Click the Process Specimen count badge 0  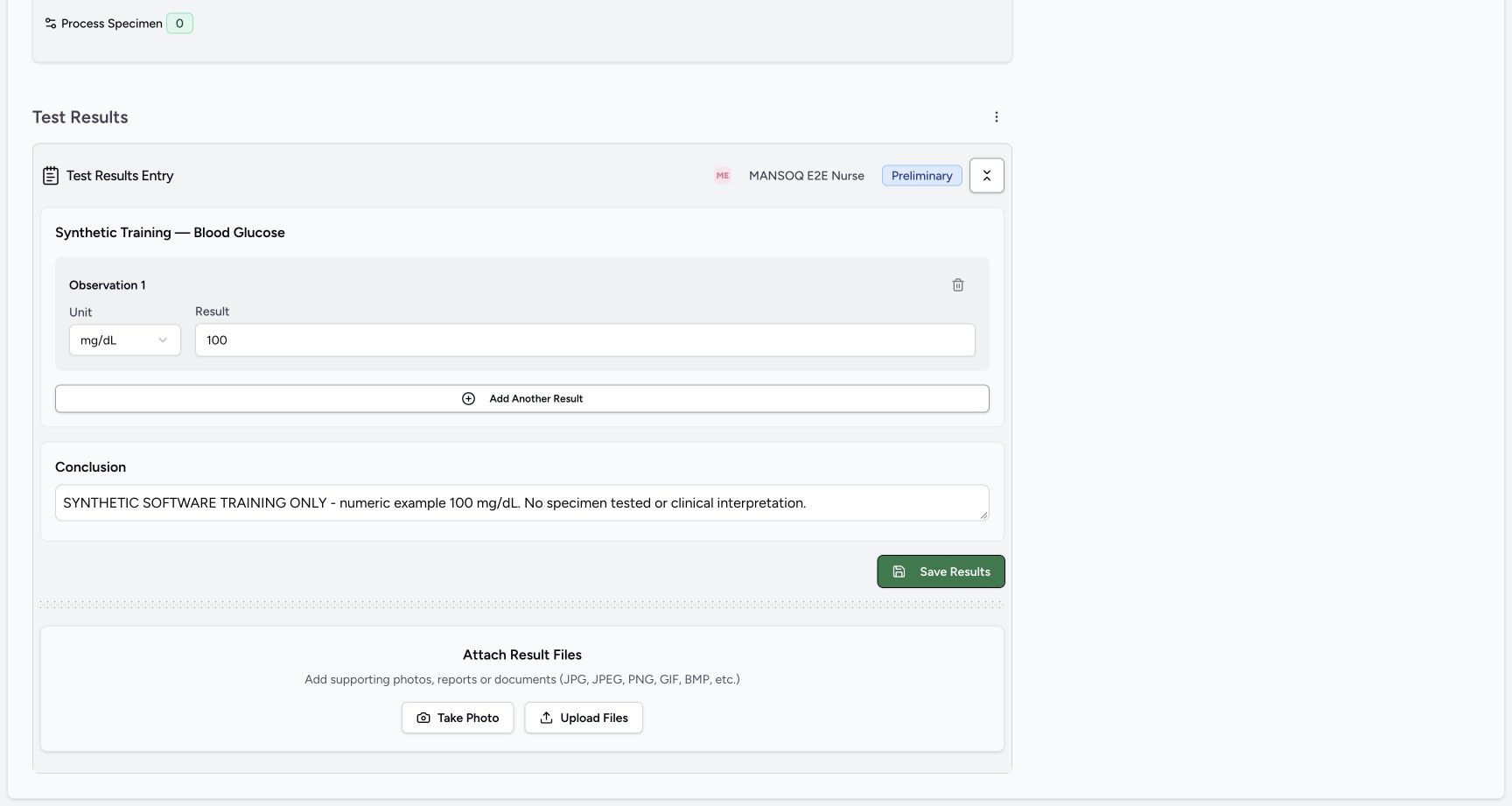point(179,24)
